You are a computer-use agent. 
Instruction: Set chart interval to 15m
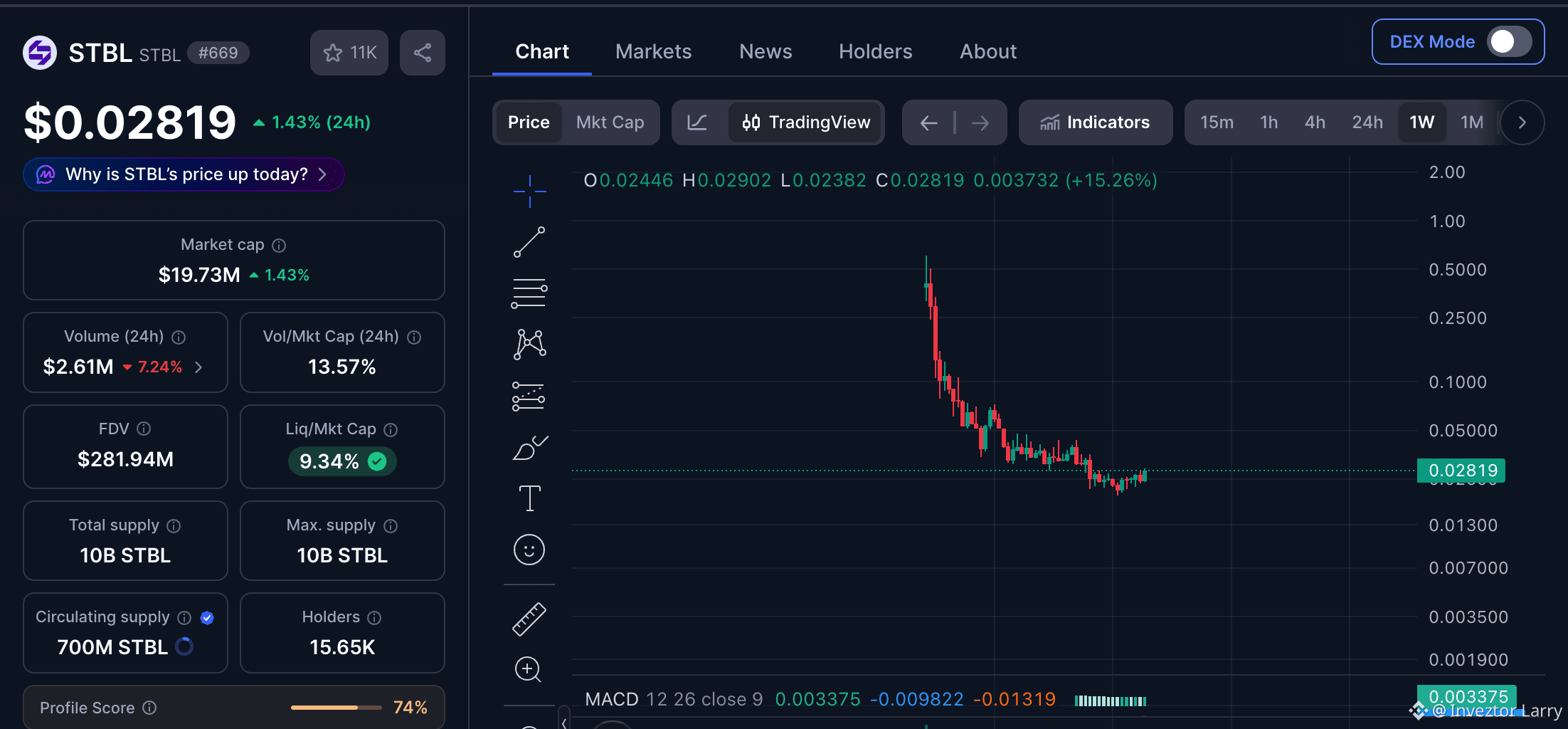pos(1217,122)
